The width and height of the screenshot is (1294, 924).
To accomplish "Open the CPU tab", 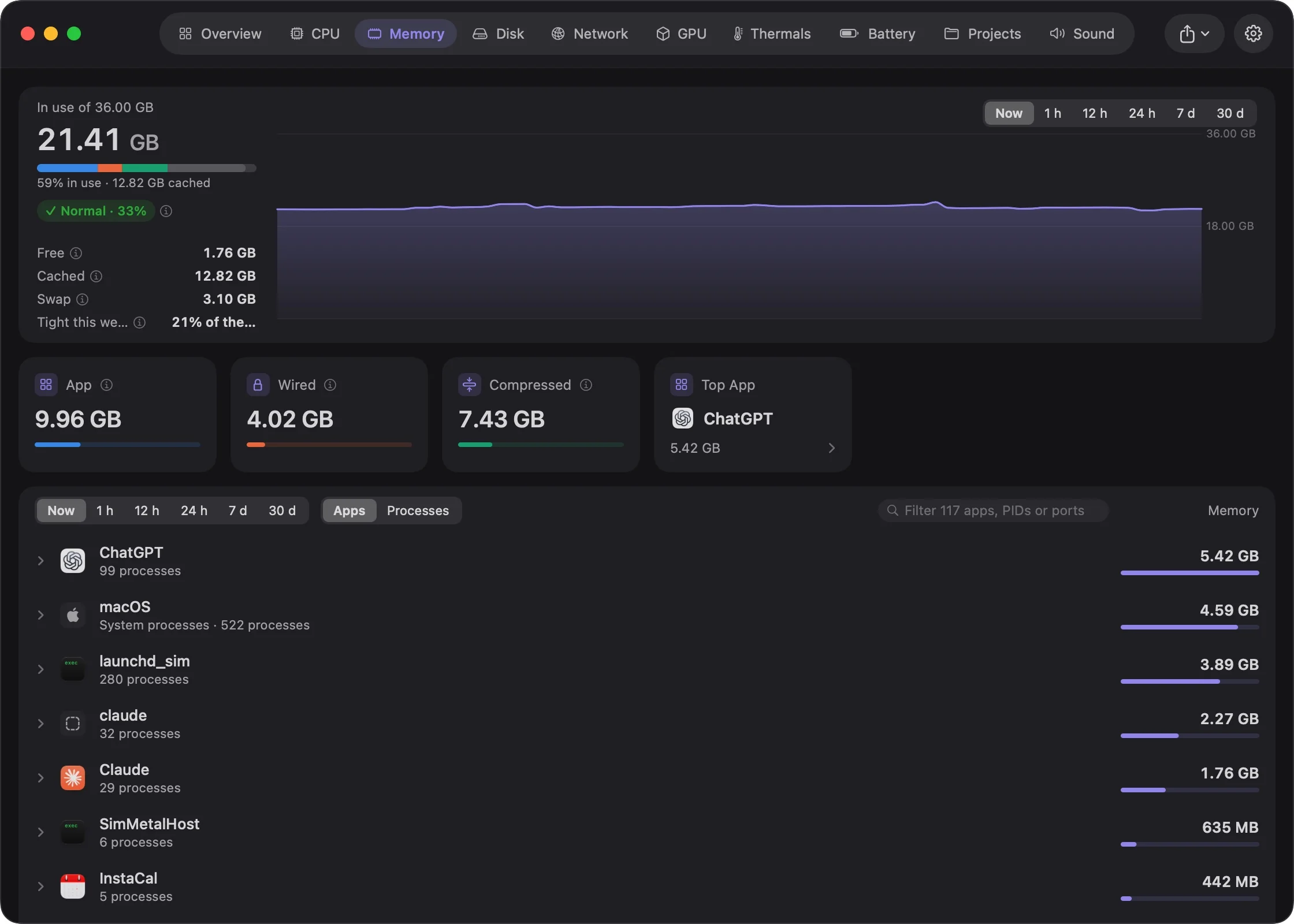I will pyautogui.click(x=315, y=33).
